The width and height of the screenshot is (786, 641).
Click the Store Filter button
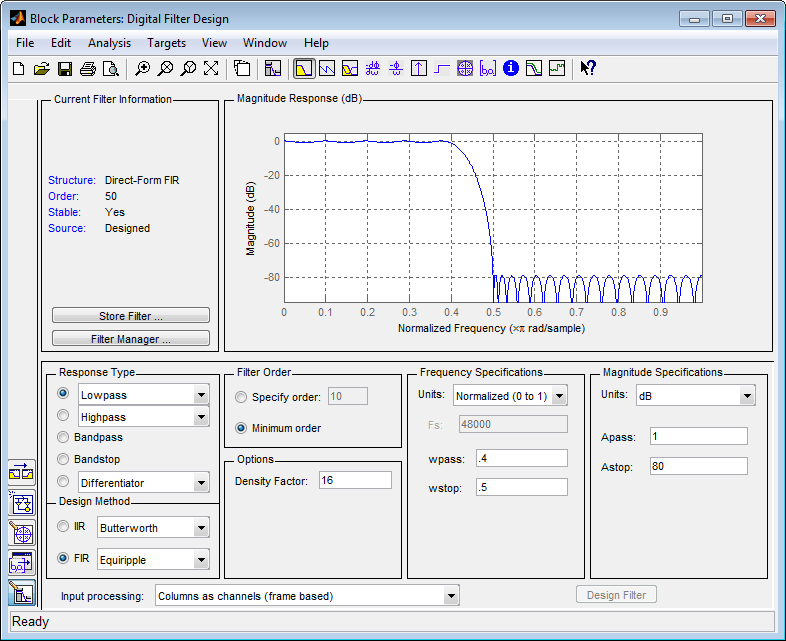131,316
